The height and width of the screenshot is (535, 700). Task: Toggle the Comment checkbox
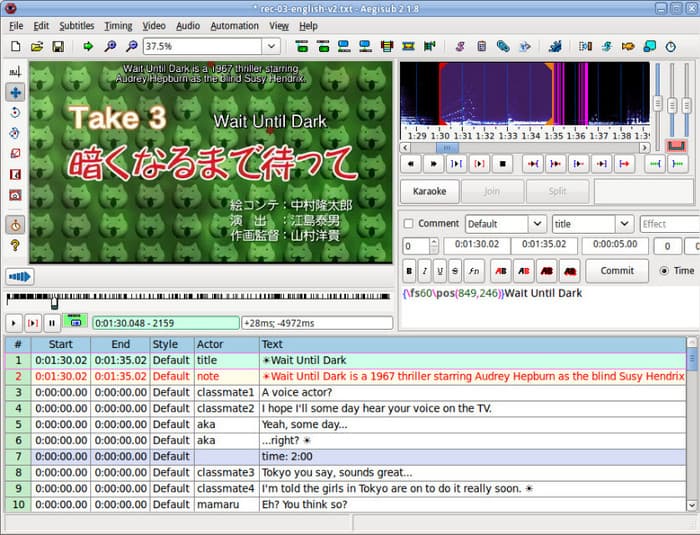pyautogui.click(x=408, y=223)
